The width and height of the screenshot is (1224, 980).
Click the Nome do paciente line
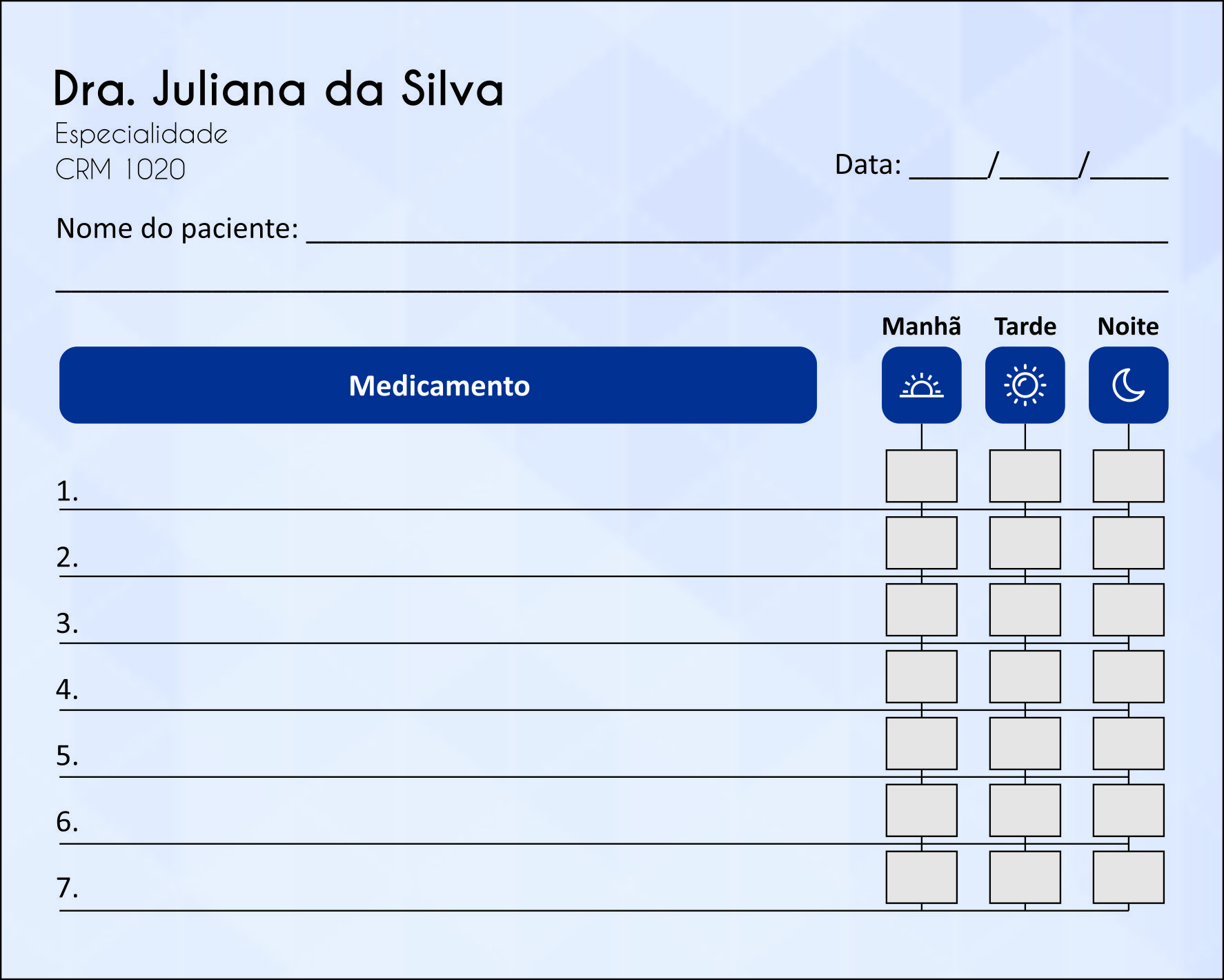pyautogui.click(x=737, y=231)
